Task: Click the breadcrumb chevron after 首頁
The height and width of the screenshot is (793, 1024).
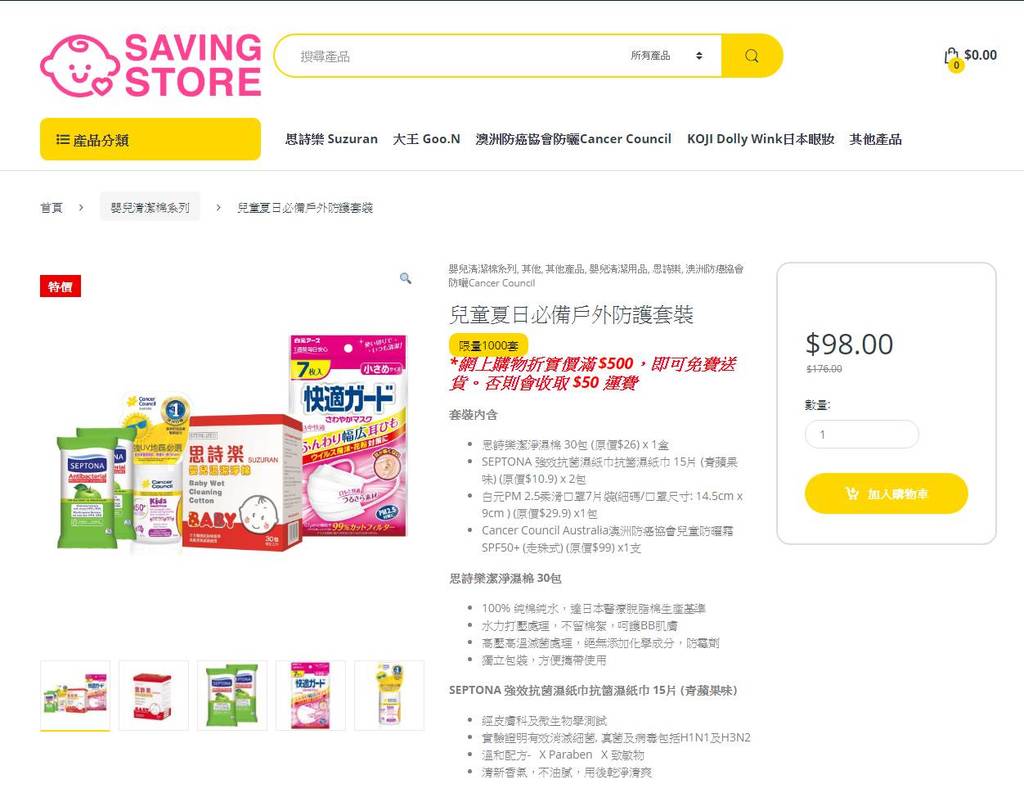Action: point(81,208)
